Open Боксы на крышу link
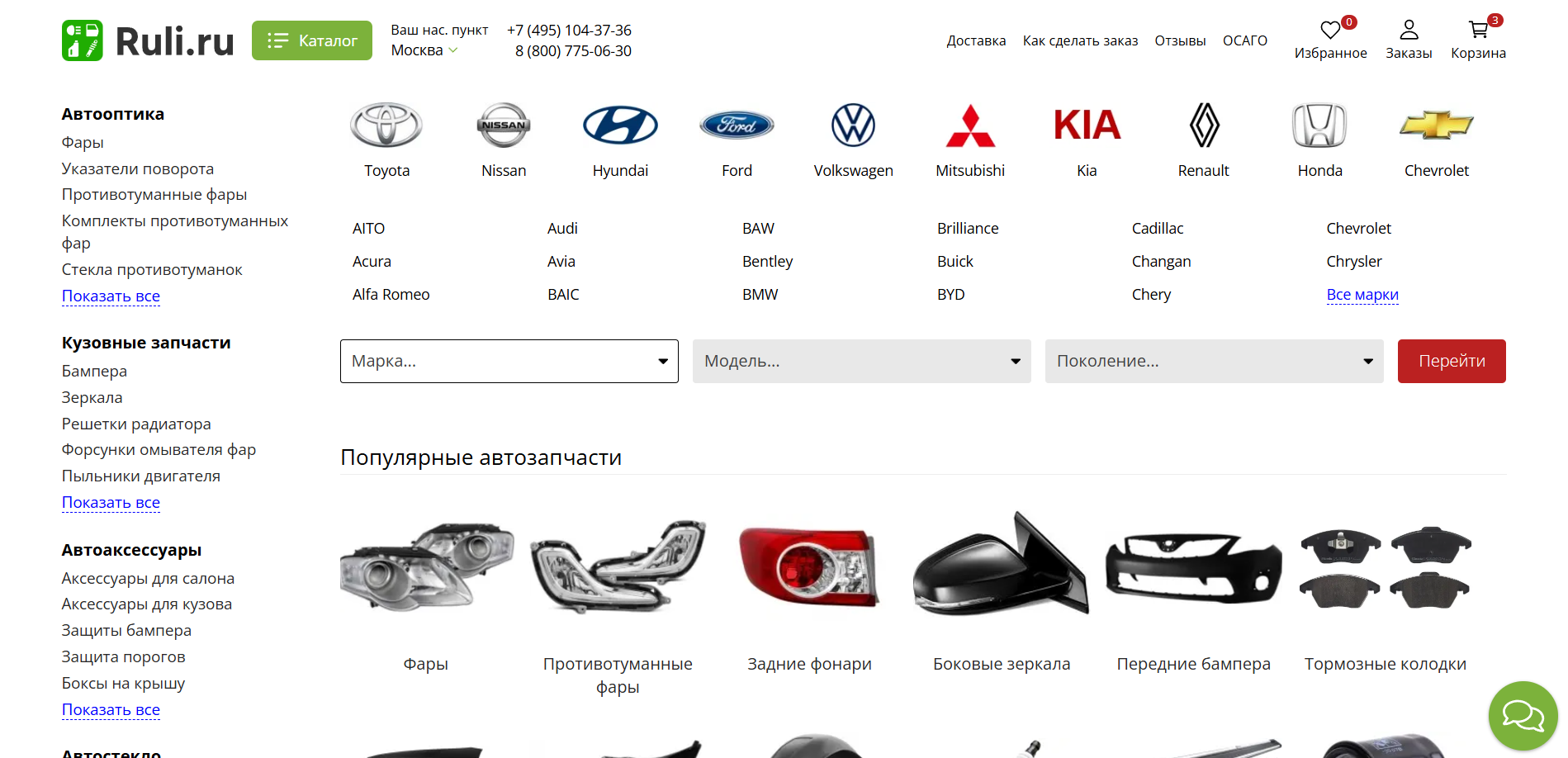 (x=123, y=684)
